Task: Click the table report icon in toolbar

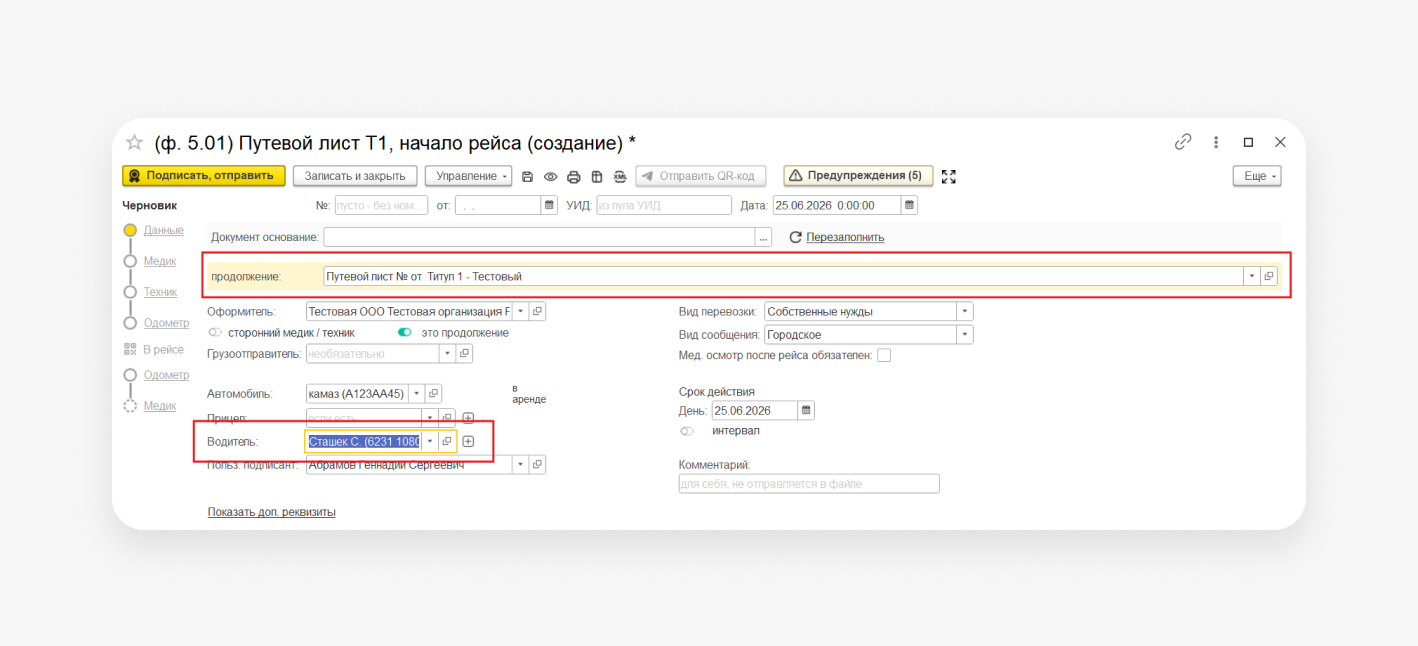Action: point(597,176)
